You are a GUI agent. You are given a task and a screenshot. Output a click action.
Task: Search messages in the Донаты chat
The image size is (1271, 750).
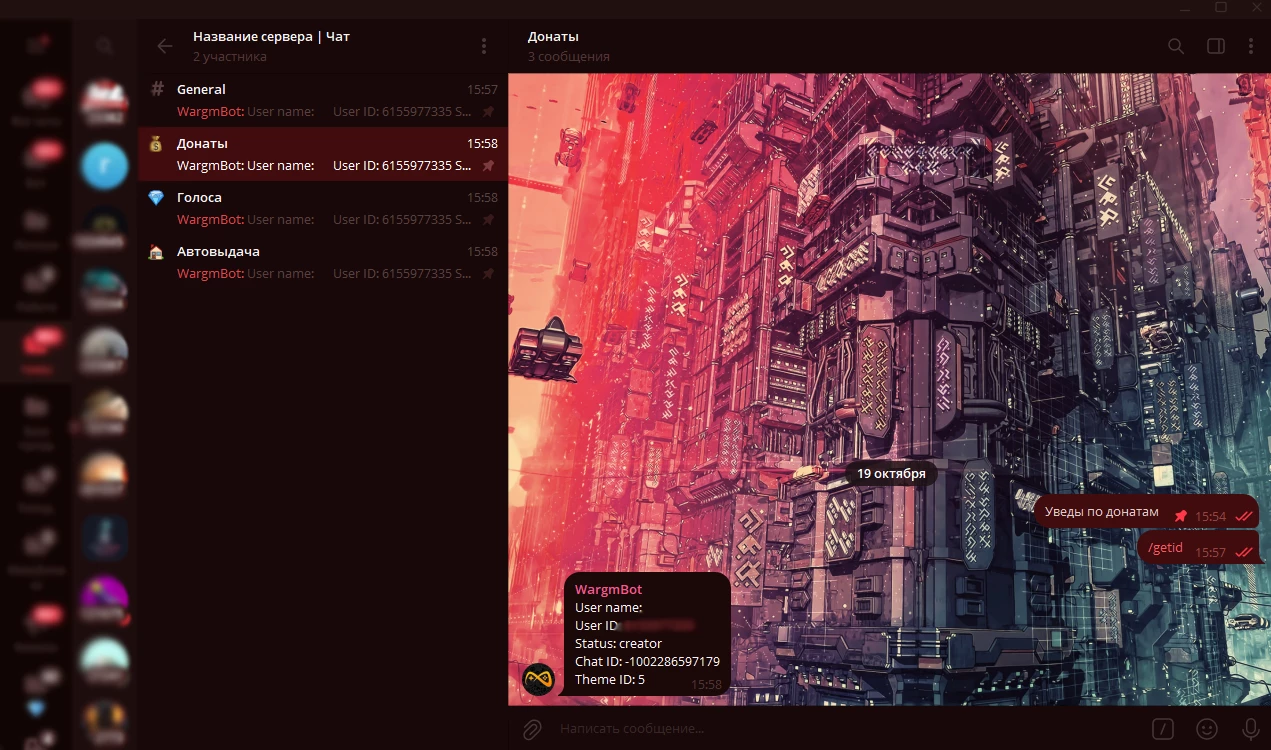click(x=1176, y=46)
